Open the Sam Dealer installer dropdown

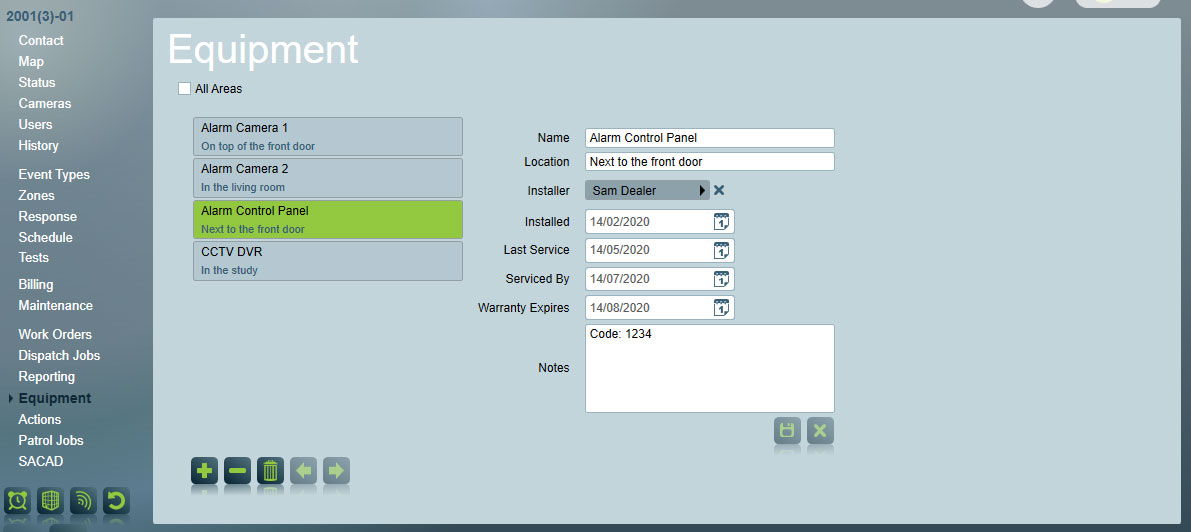[x=646, y=190]
